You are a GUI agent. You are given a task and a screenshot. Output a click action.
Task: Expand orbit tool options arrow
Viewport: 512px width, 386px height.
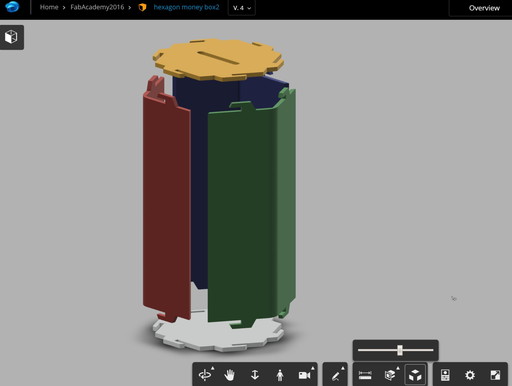click(213, 368)
